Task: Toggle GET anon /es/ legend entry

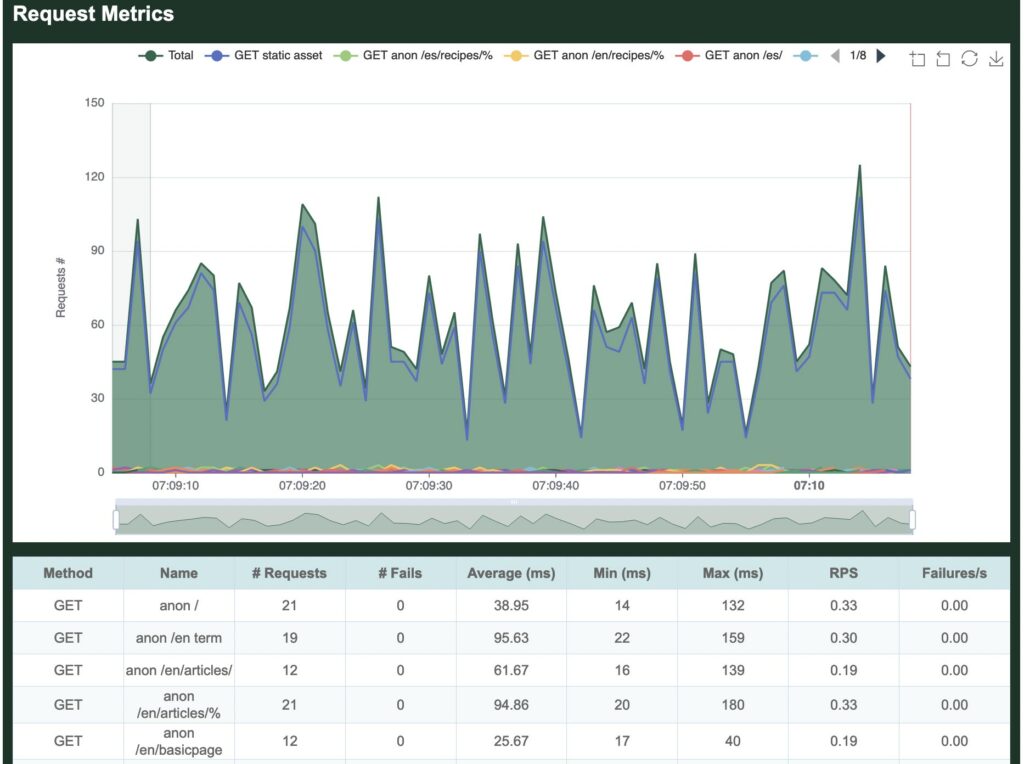Action: point(728,56)
